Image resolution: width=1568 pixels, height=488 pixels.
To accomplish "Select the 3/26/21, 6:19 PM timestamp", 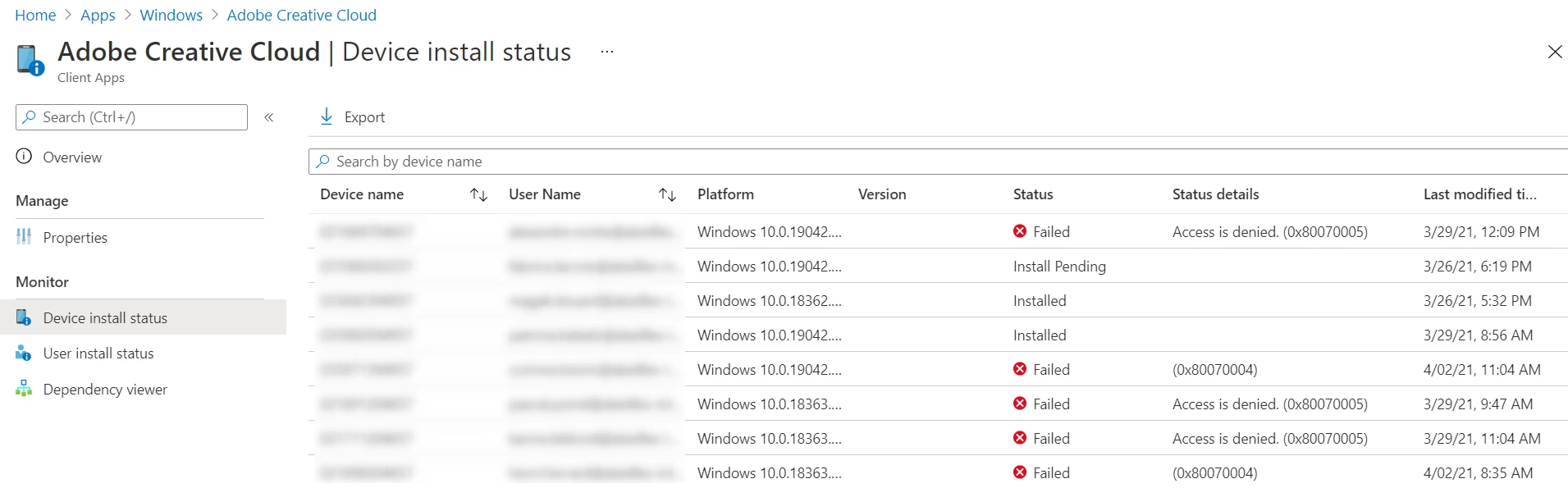I will tap(1478, 267).
